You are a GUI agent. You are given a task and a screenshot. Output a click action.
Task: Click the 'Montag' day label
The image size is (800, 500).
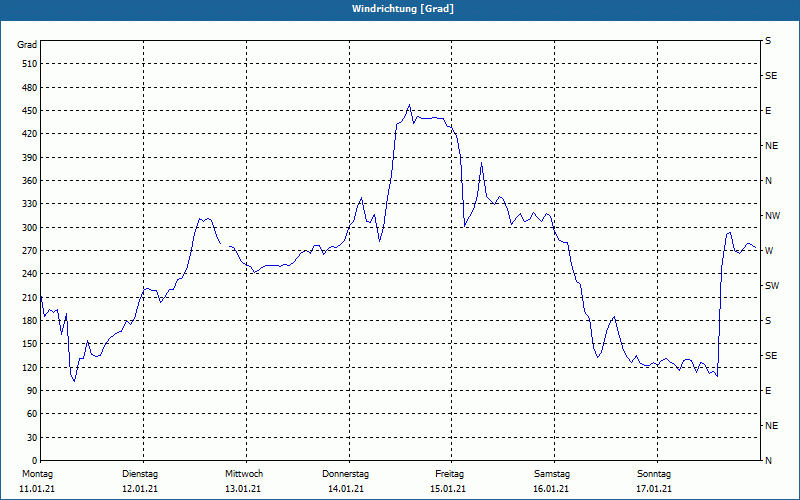(37, 474)
